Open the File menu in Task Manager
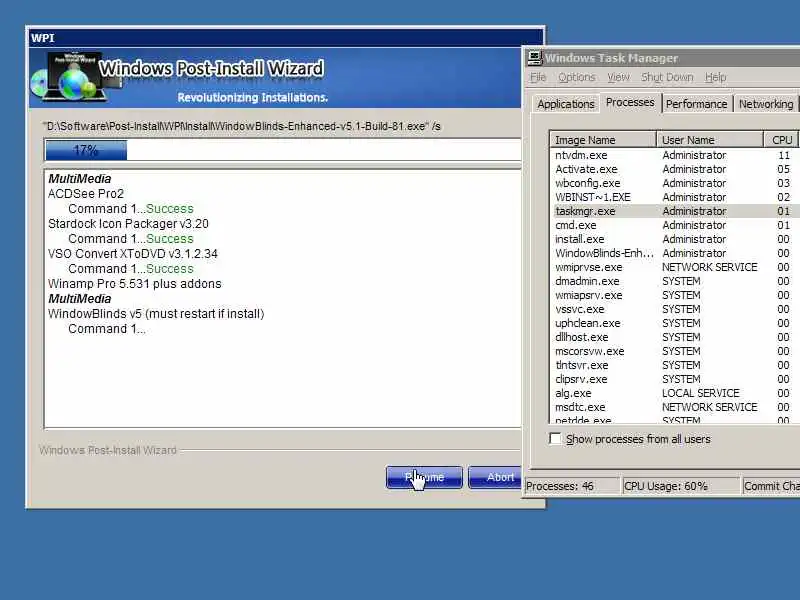 pyautogui.click(x=538, y=77)
